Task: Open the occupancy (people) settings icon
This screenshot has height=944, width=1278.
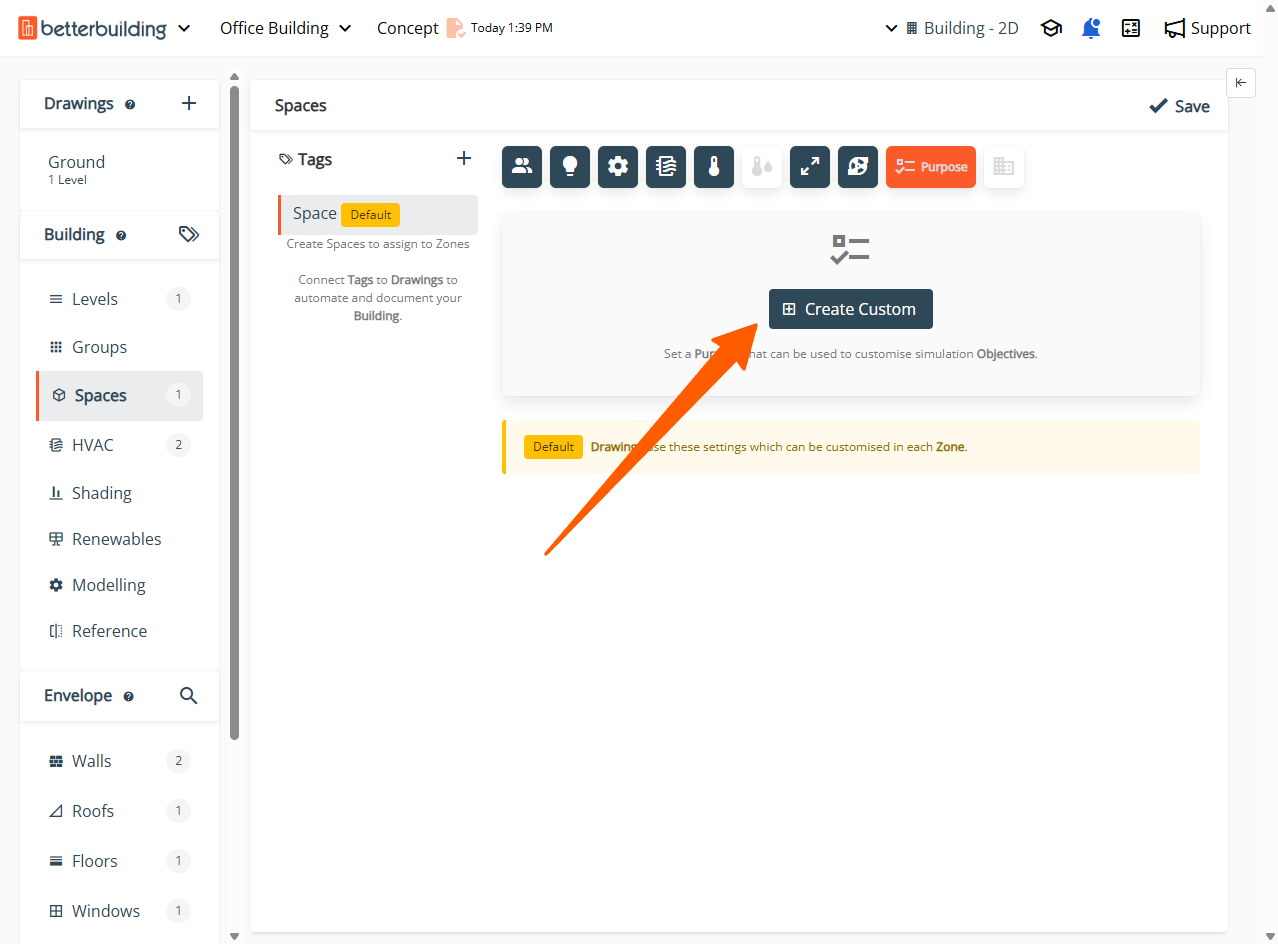Action: pyautogui.click(x=522, y=167)
